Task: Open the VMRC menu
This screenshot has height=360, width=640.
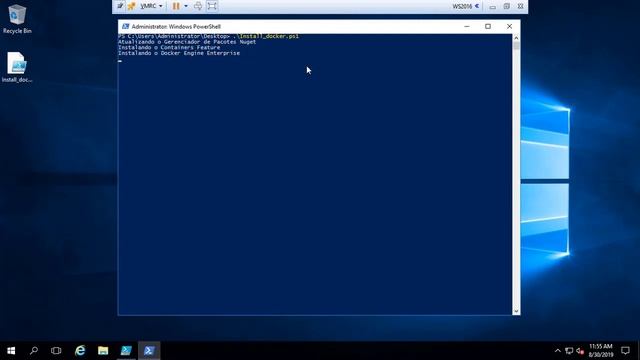Action: tap(151, 6)
